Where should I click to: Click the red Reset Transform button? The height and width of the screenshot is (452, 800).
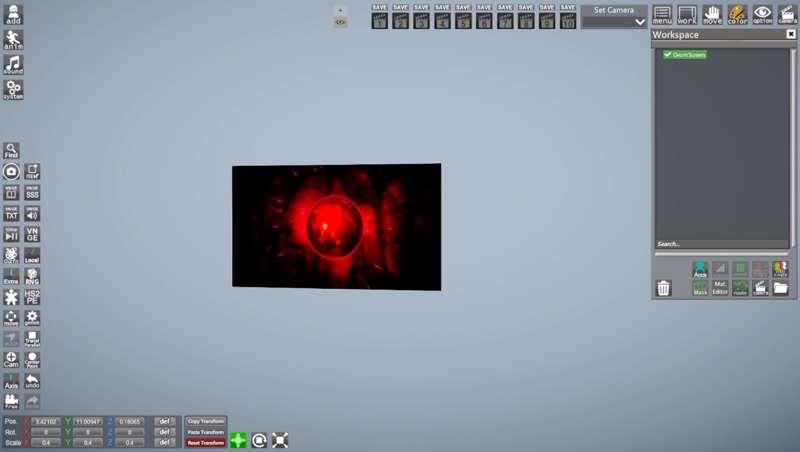[x=205, y=442]
